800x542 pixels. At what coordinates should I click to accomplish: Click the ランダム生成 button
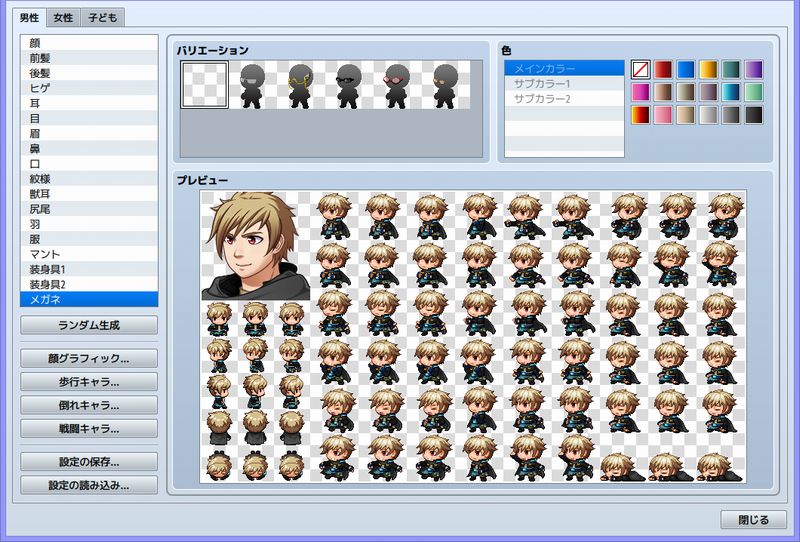(89, 325)
